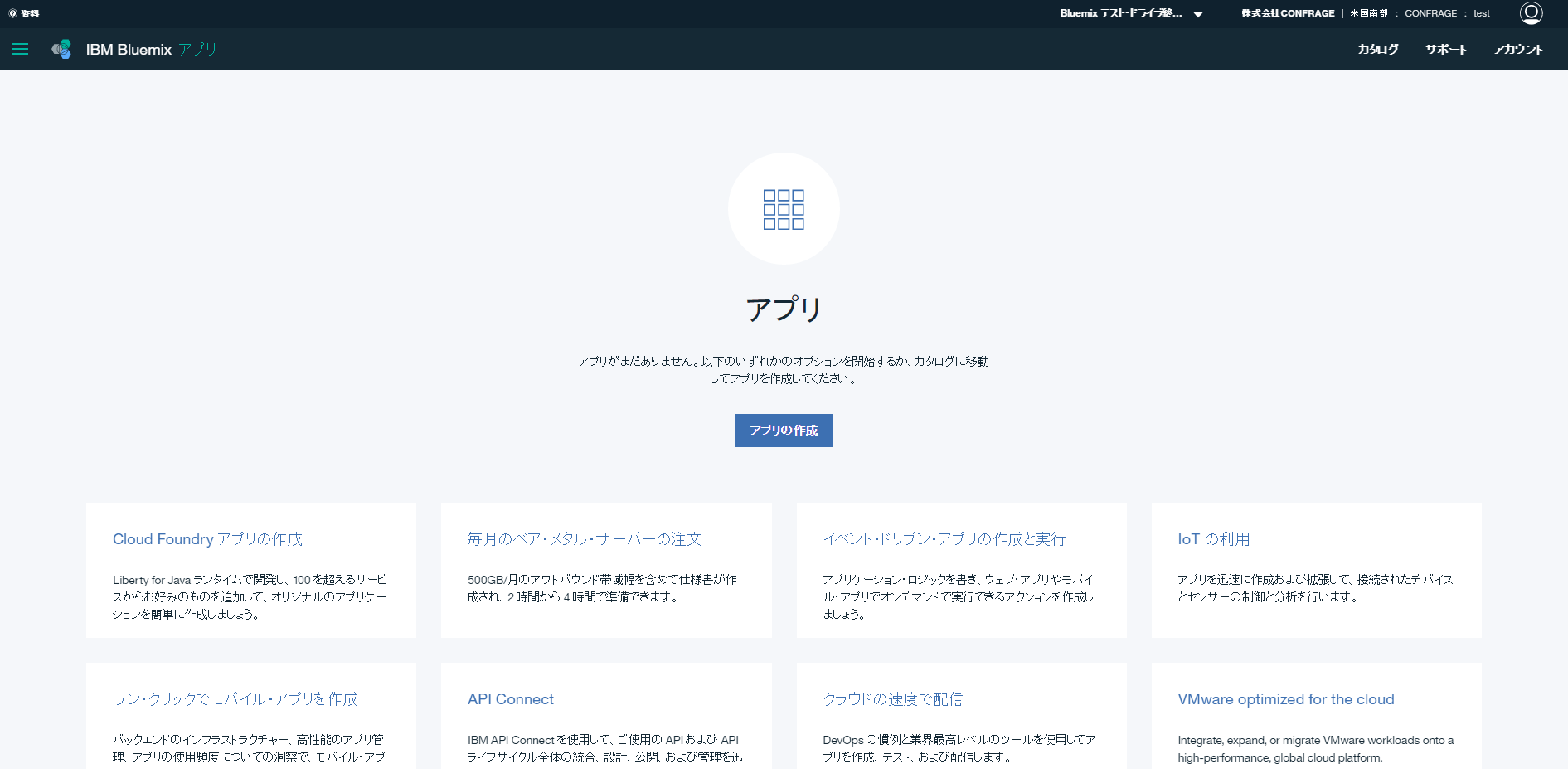Click the バックエンドのインフラストラクチャー mobile description text
This screenshot has width=1568, height=769.
[248, 748]
